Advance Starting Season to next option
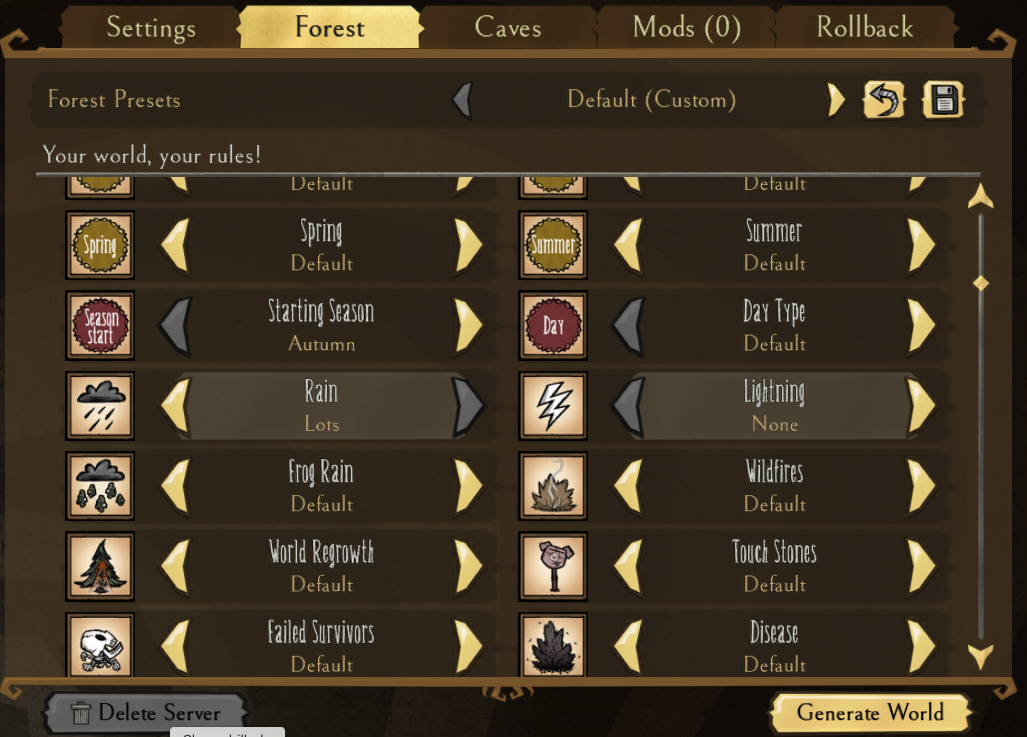Image resolution: width=1027 pixels, height=737 pixels. (x=468, y=326)
